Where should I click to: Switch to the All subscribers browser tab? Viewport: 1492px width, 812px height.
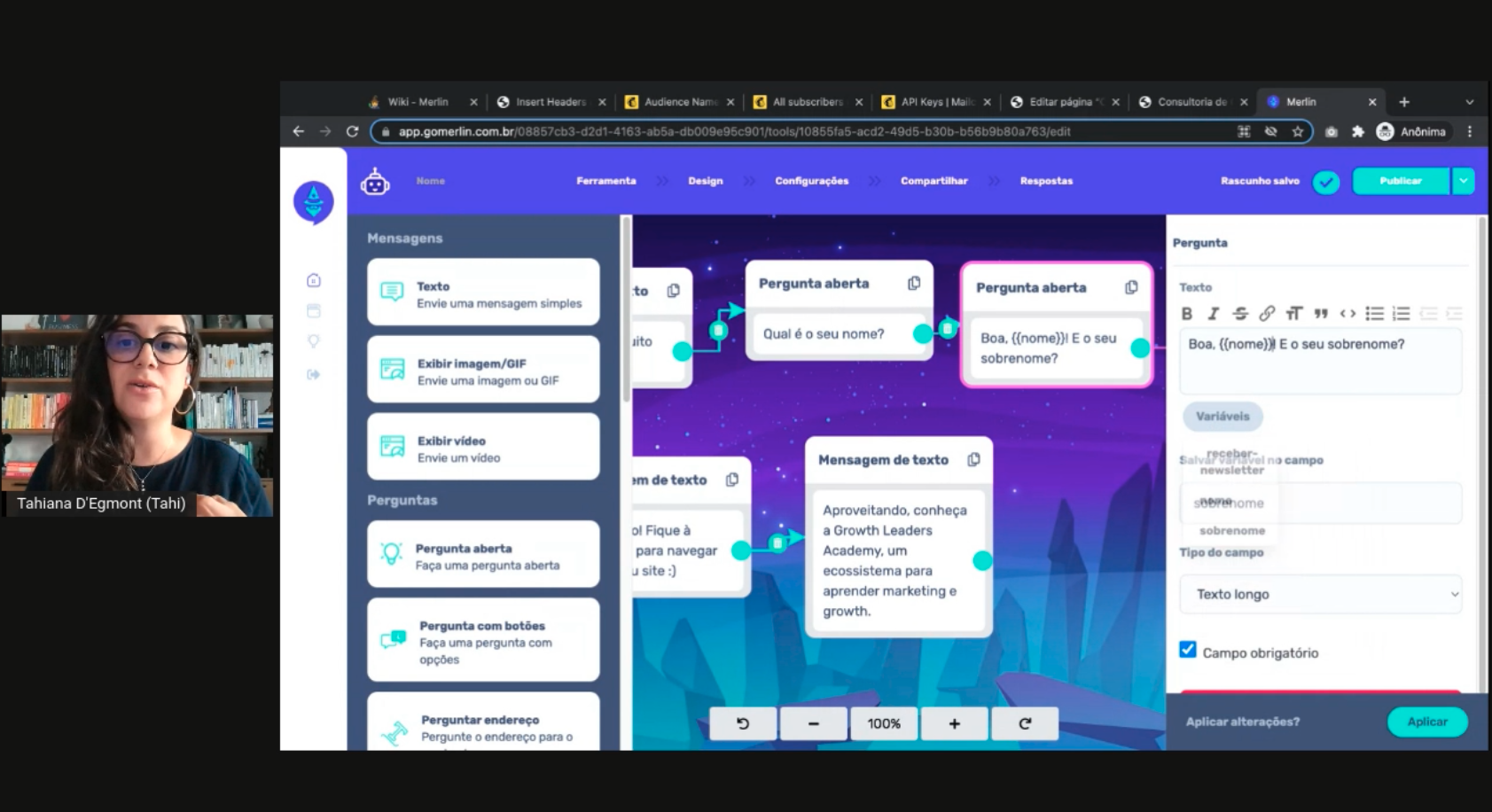tap(807, 102)
